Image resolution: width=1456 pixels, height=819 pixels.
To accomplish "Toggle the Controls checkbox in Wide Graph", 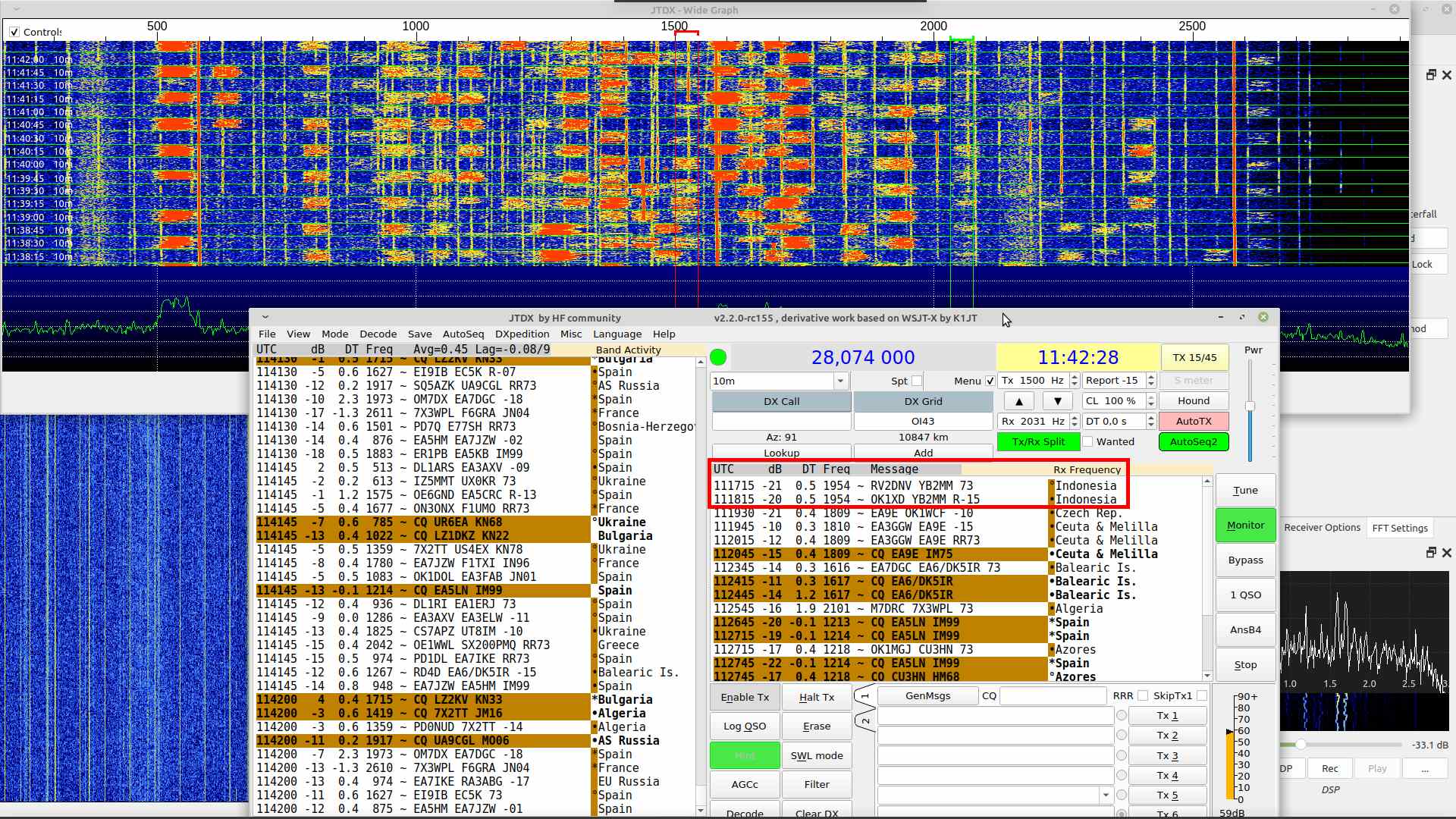I will (x=14, y=32).
